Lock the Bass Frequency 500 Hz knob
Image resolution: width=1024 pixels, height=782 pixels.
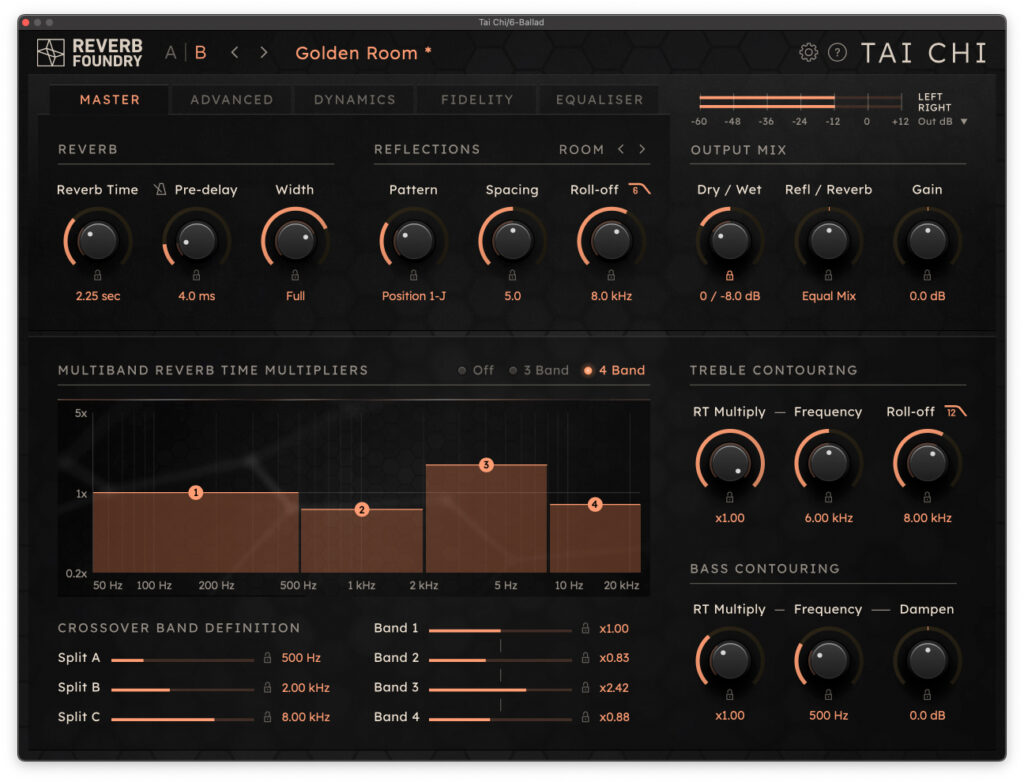[828, 694]
